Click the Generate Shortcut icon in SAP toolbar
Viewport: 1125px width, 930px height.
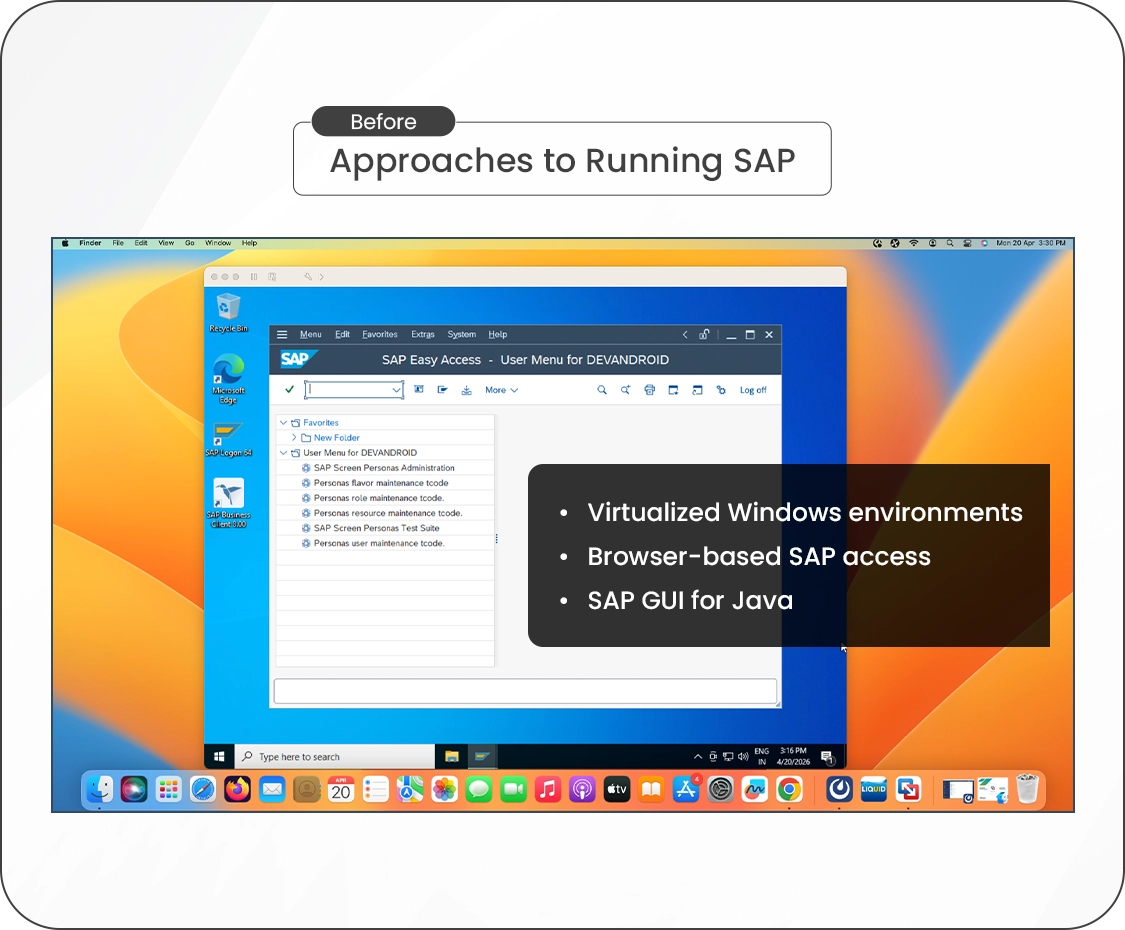(x=697, y=390)
